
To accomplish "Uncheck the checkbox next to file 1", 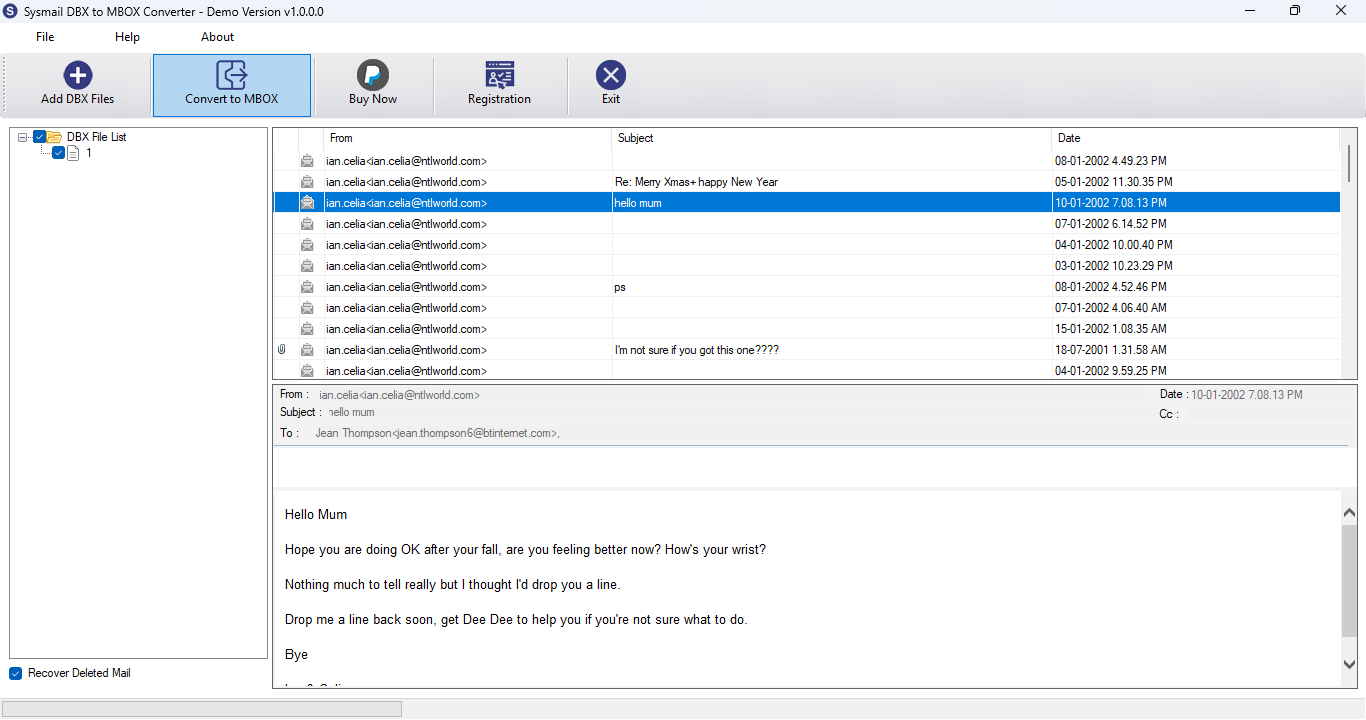I will point(58,153).
